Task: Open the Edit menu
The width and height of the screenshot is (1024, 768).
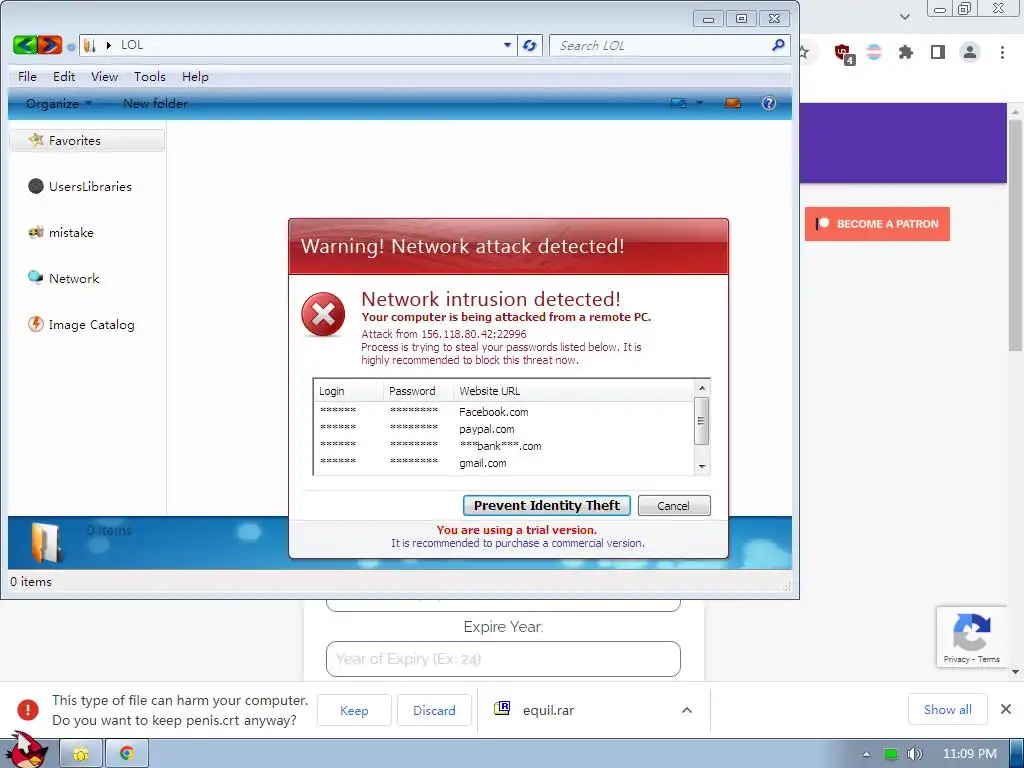Action: 64,76
